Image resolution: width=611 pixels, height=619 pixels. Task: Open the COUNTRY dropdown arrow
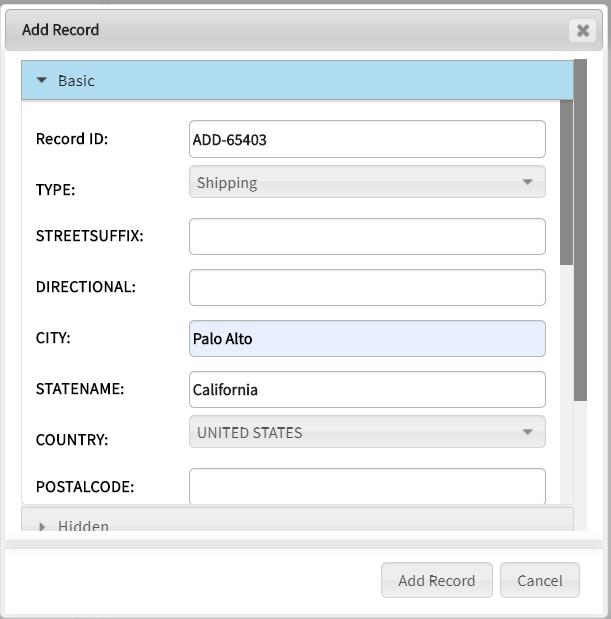(x=527, y=432)
